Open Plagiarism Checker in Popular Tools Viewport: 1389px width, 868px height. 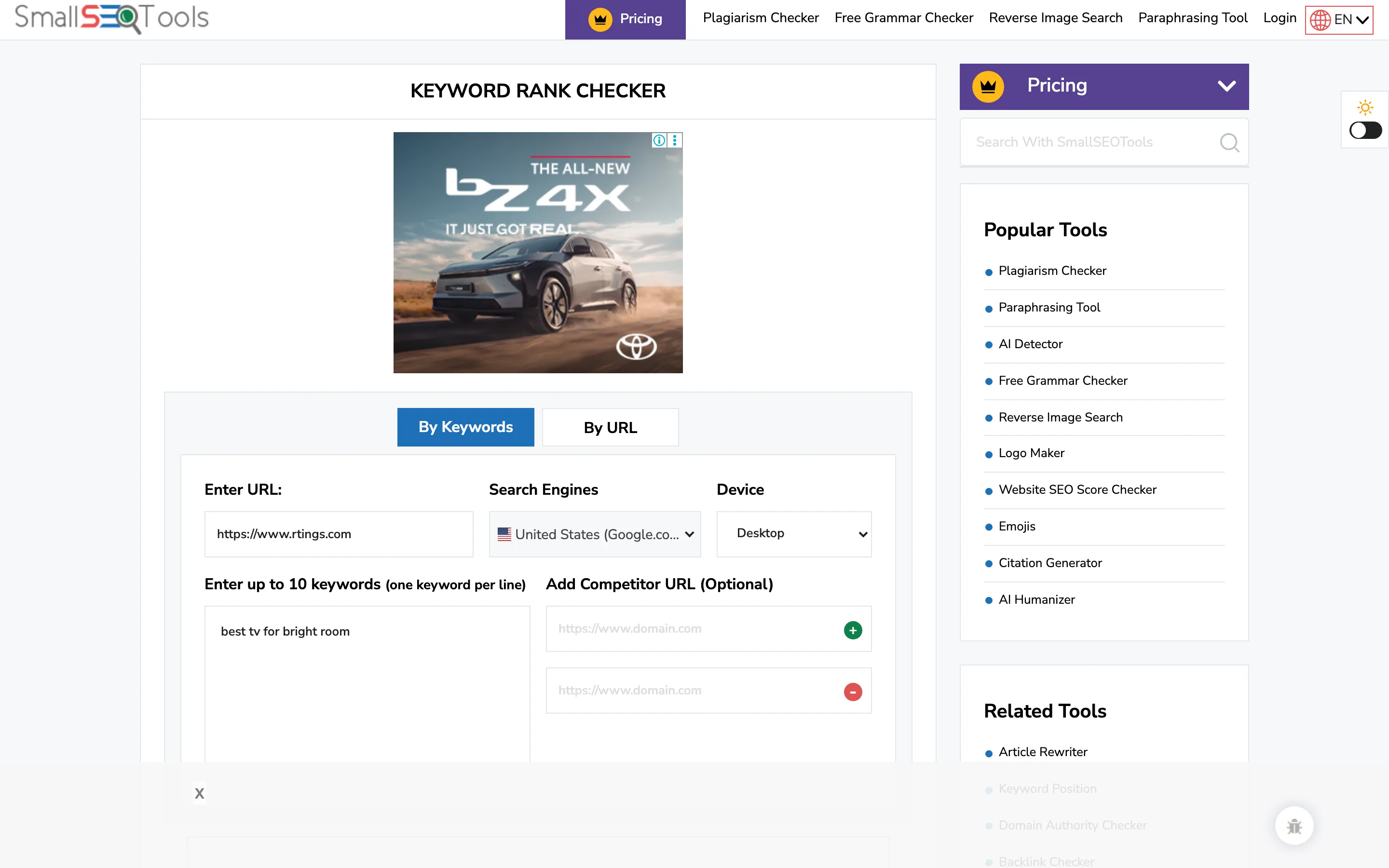pos(1052,271)
